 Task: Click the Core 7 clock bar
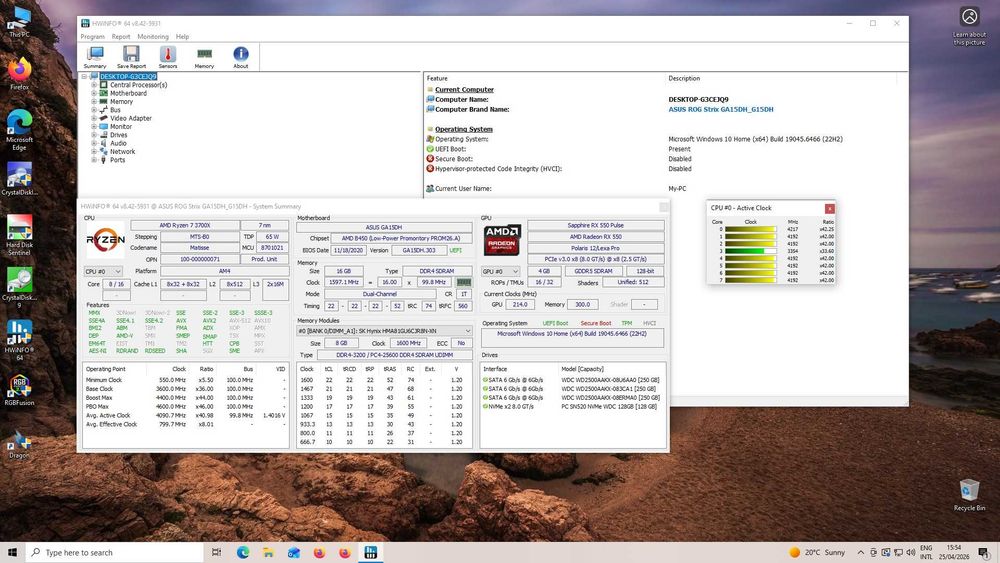[x=751, y=281]
